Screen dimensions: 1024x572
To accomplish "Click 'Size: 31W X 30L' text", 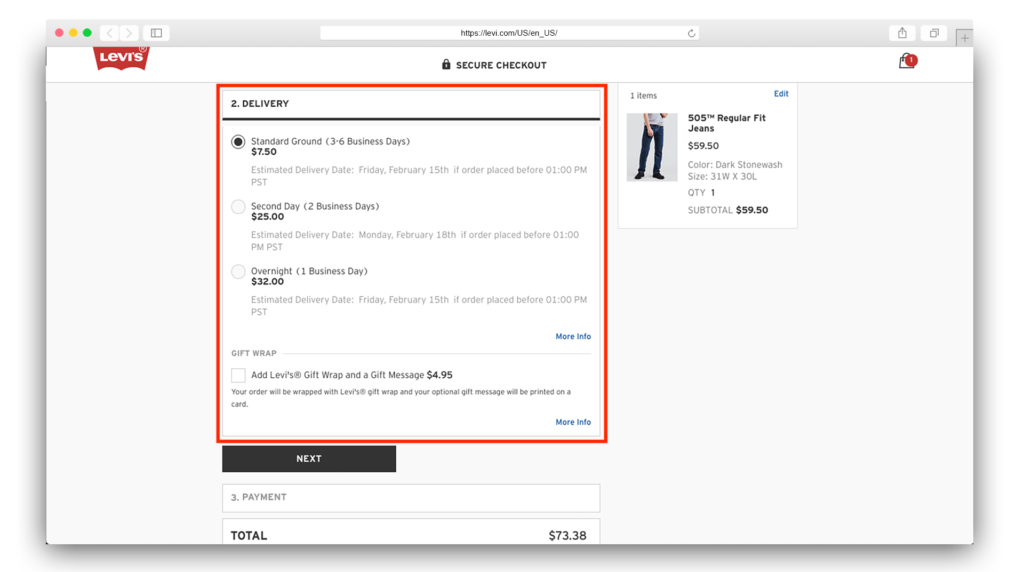I will tap(722, 176).
